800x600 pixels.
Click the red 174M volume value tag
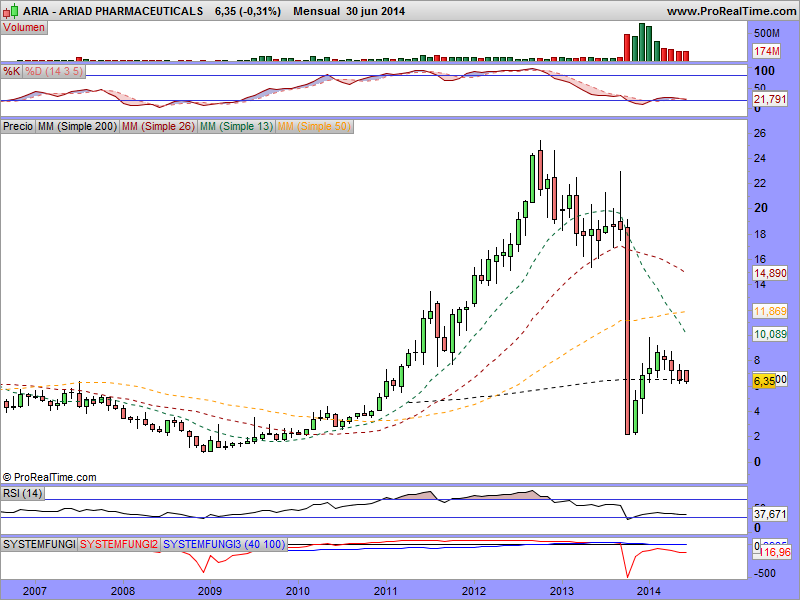click(767, 51)
